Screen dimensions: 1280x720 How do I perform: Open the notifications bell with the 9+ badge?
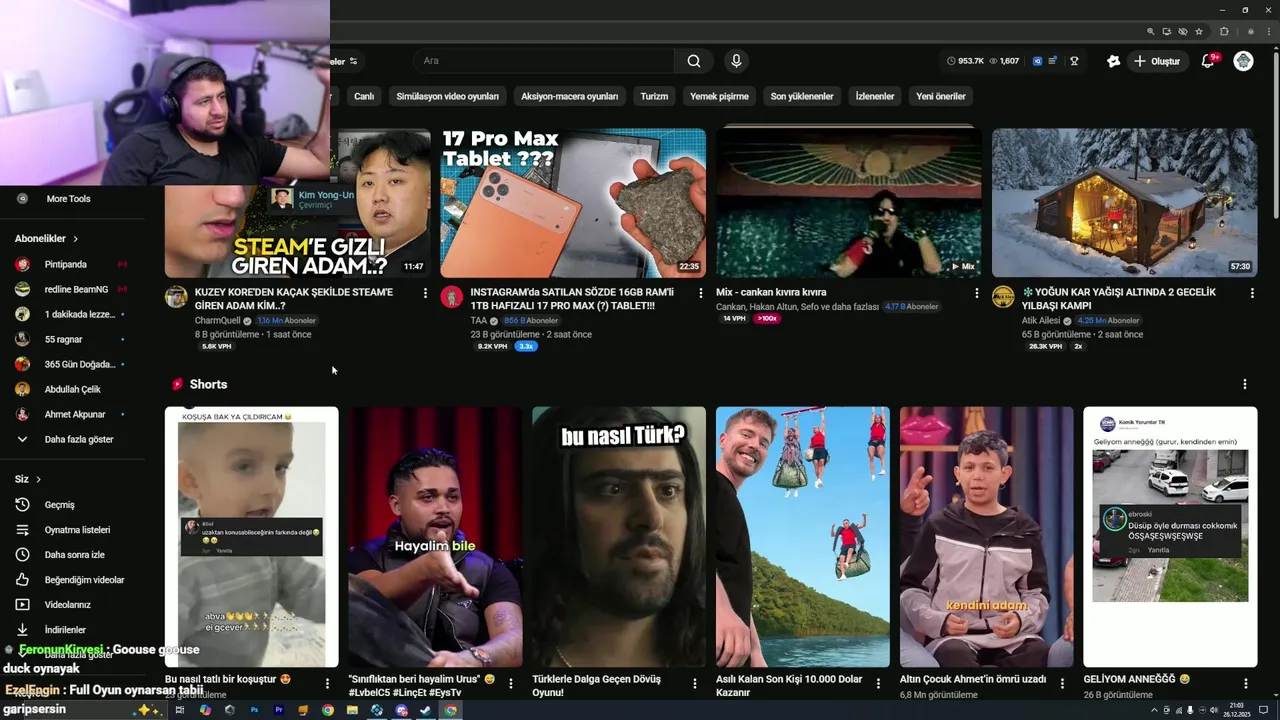(x=1208, y=61)
